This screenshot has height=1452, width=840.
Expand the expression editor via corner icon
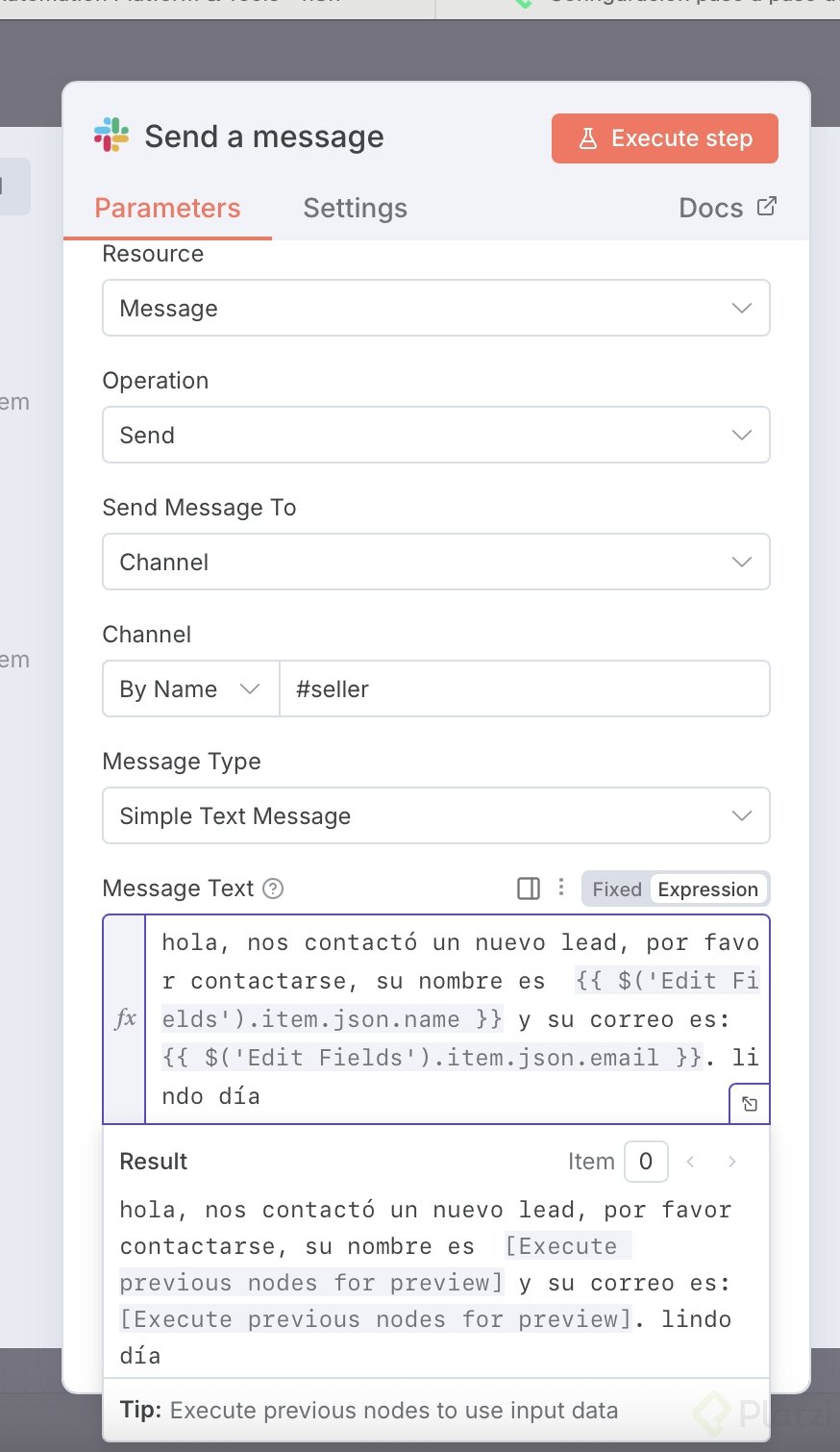click(x=750, y=1104)
